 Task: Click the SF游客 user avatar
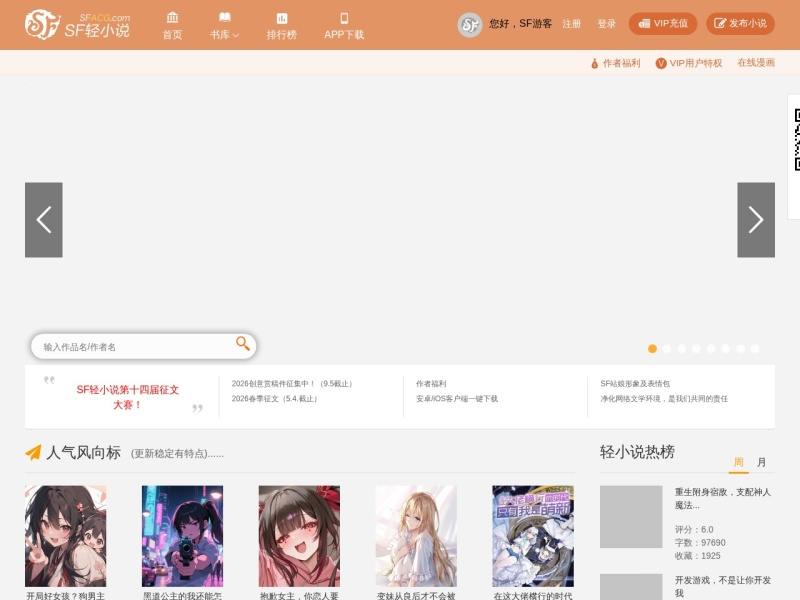pyautogui.click(x=469, y=24)
